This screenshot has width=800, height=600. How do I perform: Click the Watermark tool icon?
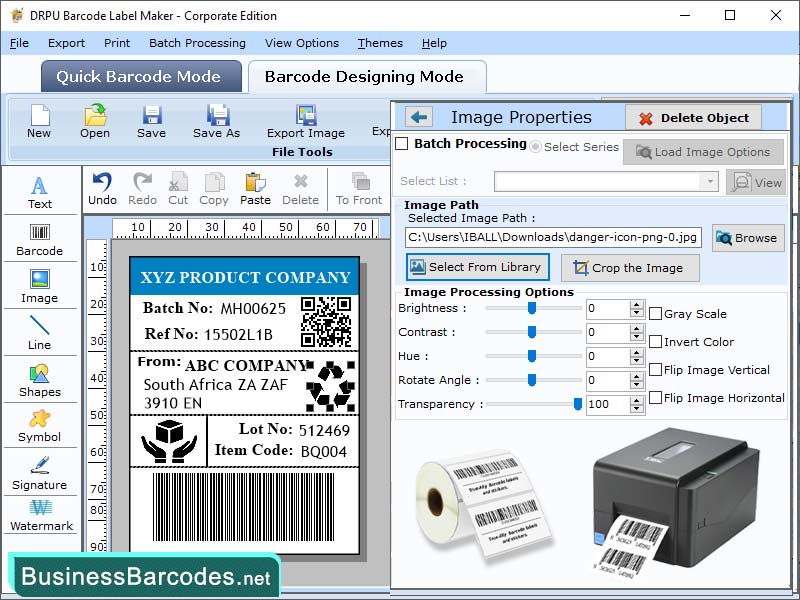[x=41, y=514]
